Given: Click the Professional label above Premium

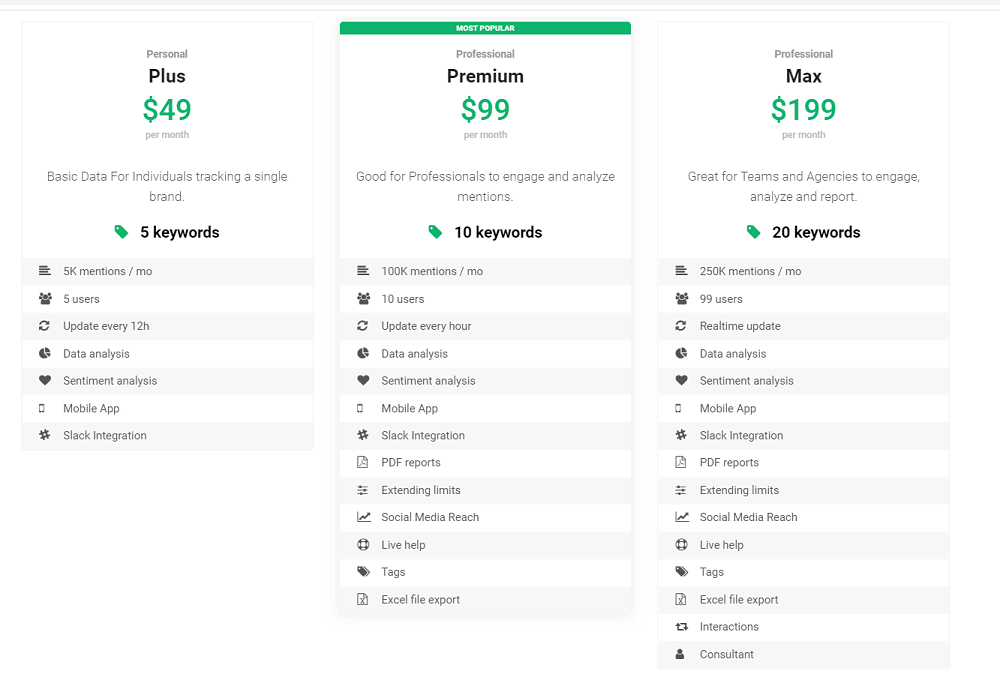Looking at the screenshot, I should point(485,54).
